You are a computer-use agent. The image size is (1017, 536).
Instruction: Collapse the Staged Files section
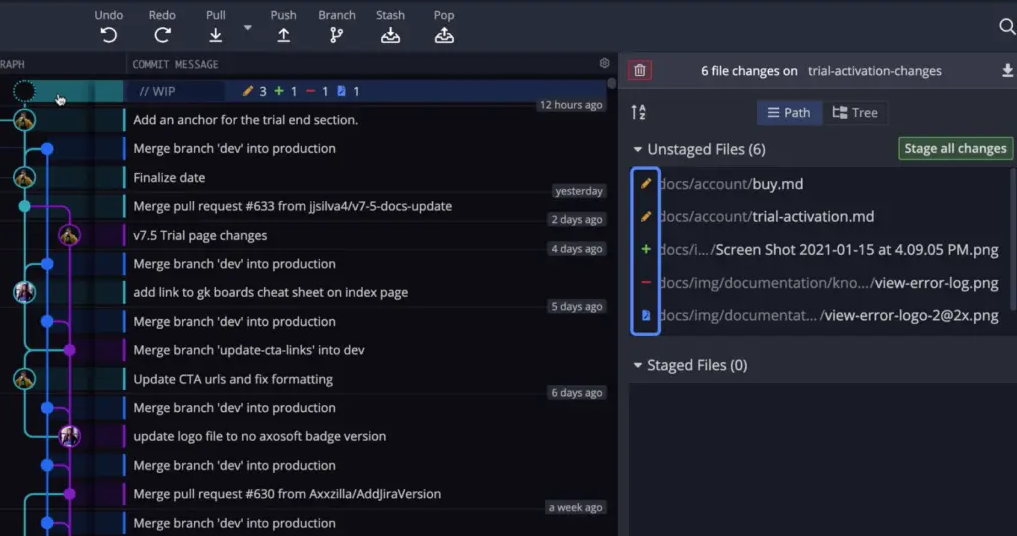(x=638, y=365)
